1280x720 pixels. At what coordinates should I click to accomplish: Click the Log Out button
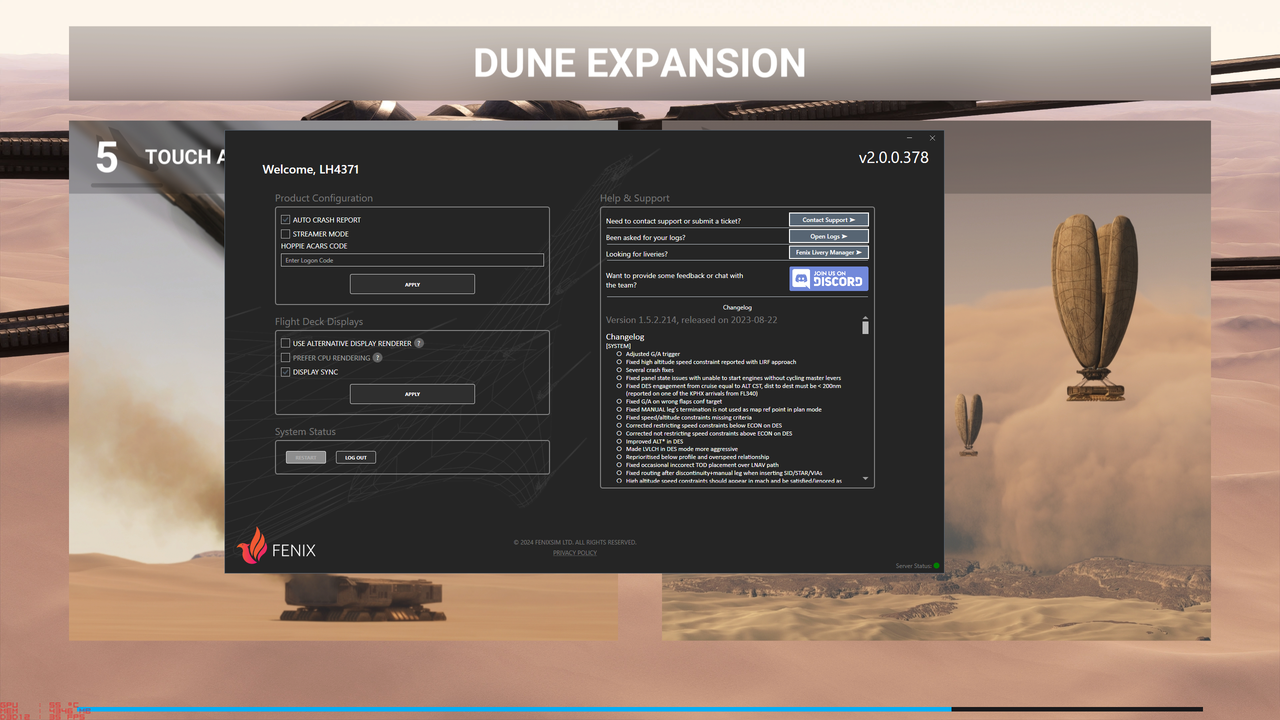pos(355,457)
